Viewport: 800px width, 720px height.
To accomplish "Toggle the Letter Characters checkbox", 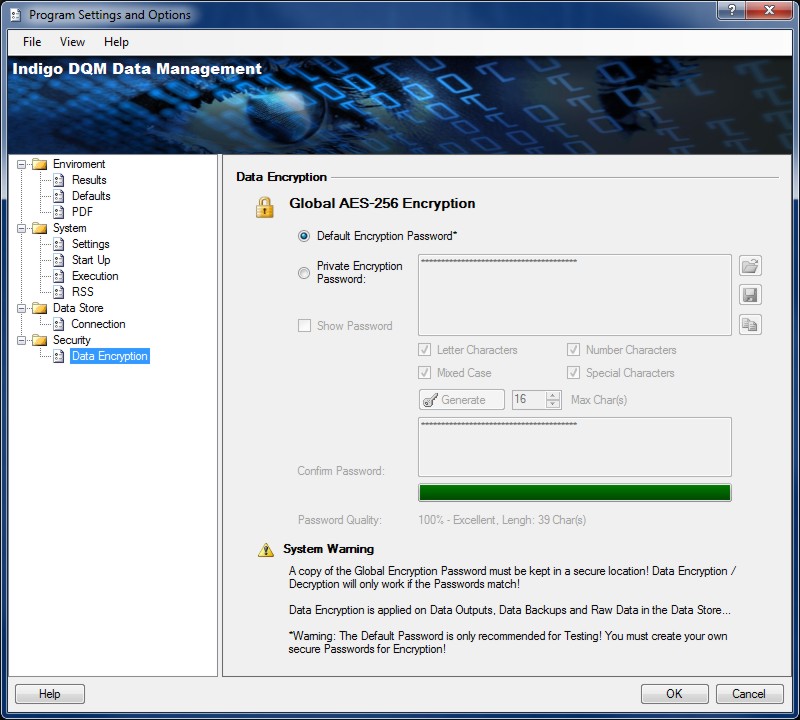I will pyautogui.click(x=424, y=350).
